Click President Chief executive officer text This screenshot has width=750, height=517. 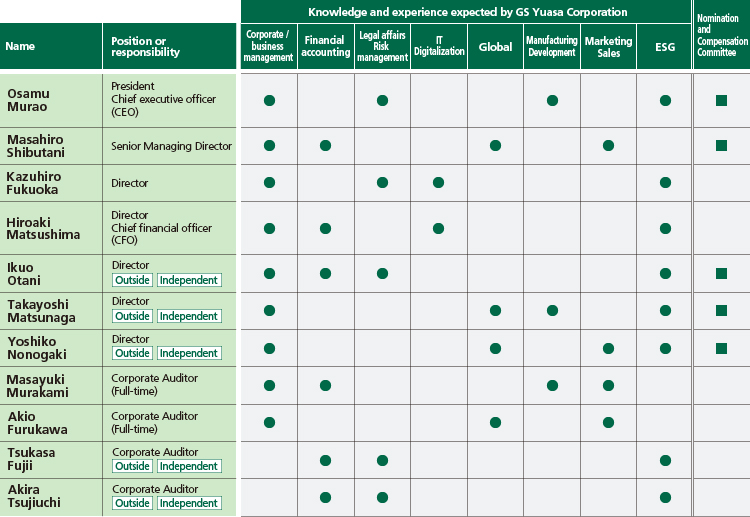click(x=164, y=99)
